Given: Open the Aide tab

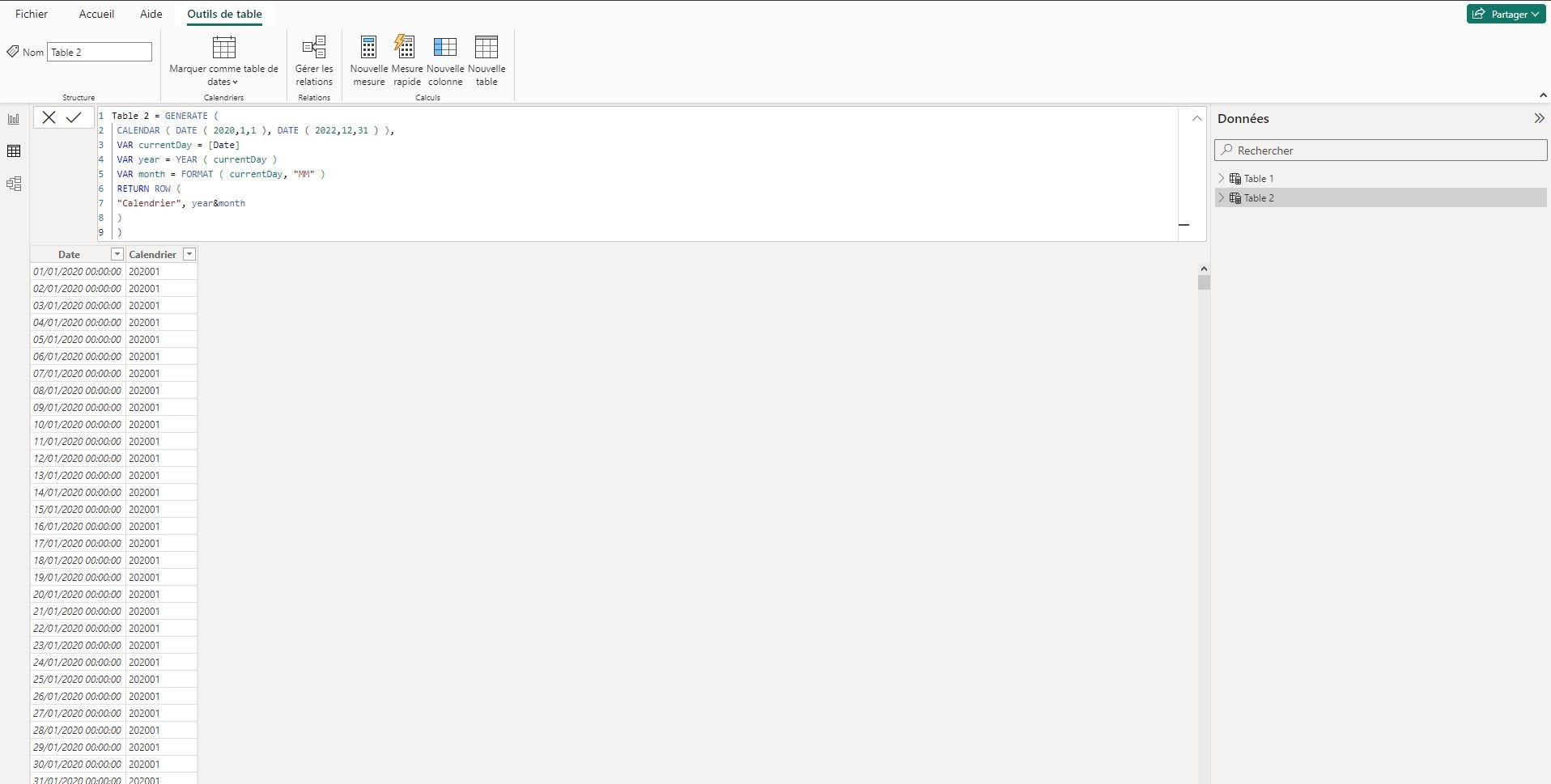Looking at the screenshot, I should click(x=151, y=14).
